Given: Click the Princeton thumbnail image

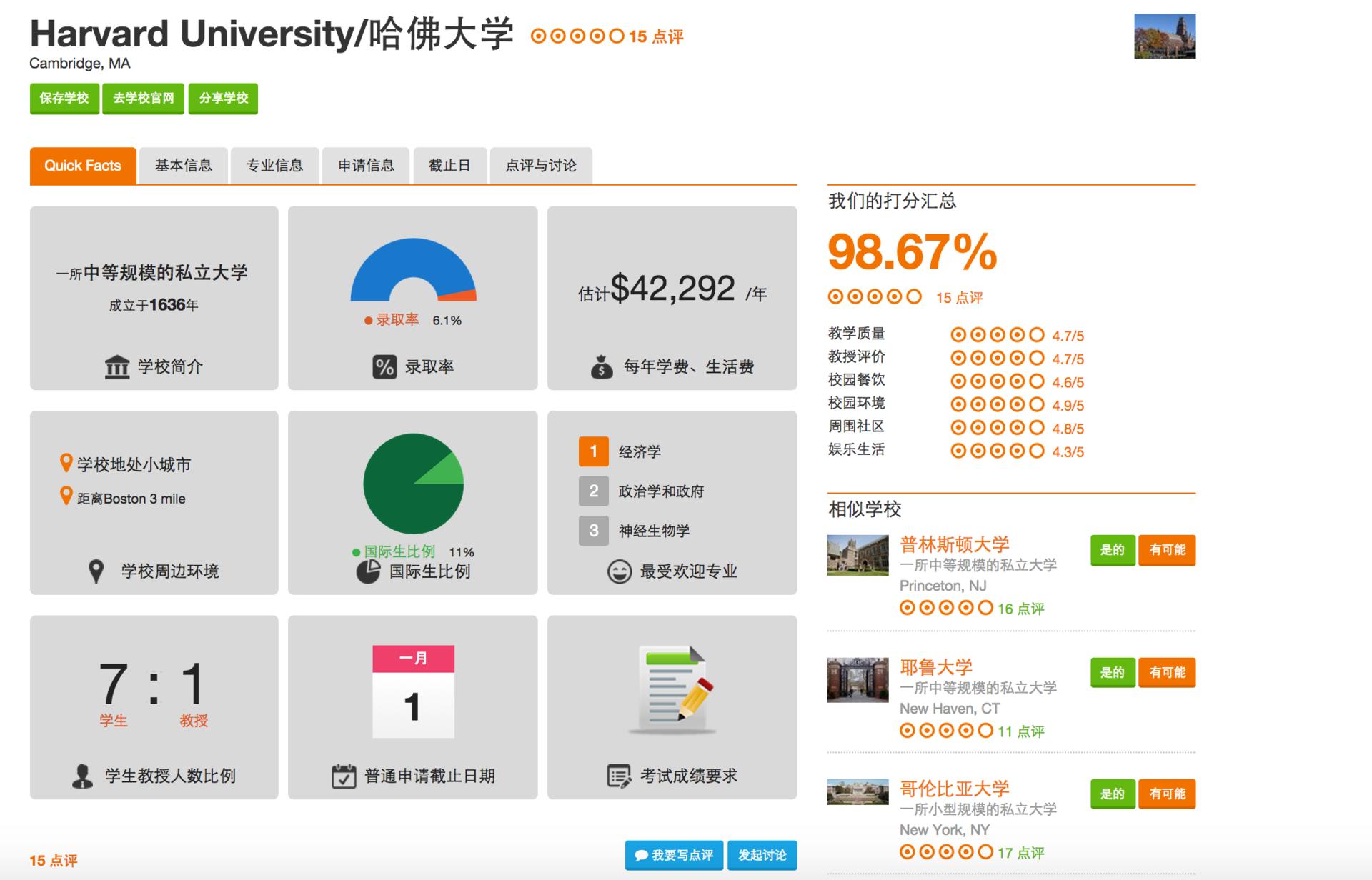Looking at the screenshot, I should (x=857, y=555).
